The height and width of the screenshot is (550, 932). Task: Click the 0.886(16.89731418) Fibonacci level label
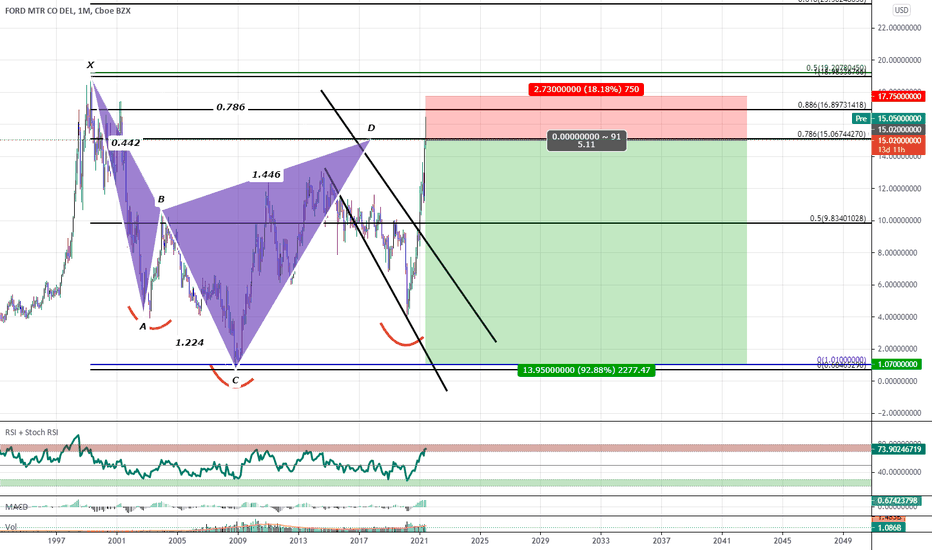[832, 105]
